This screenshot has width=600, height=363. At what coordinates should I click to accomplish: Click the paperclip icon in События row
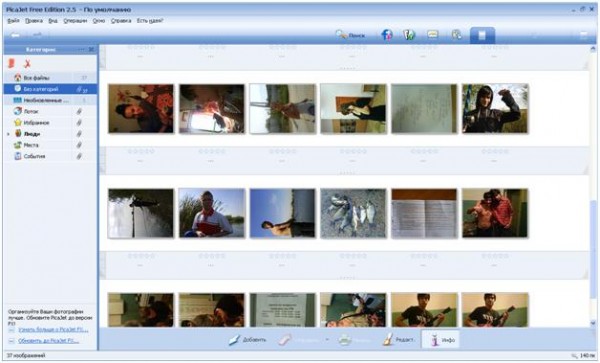(x=79, y=156)
